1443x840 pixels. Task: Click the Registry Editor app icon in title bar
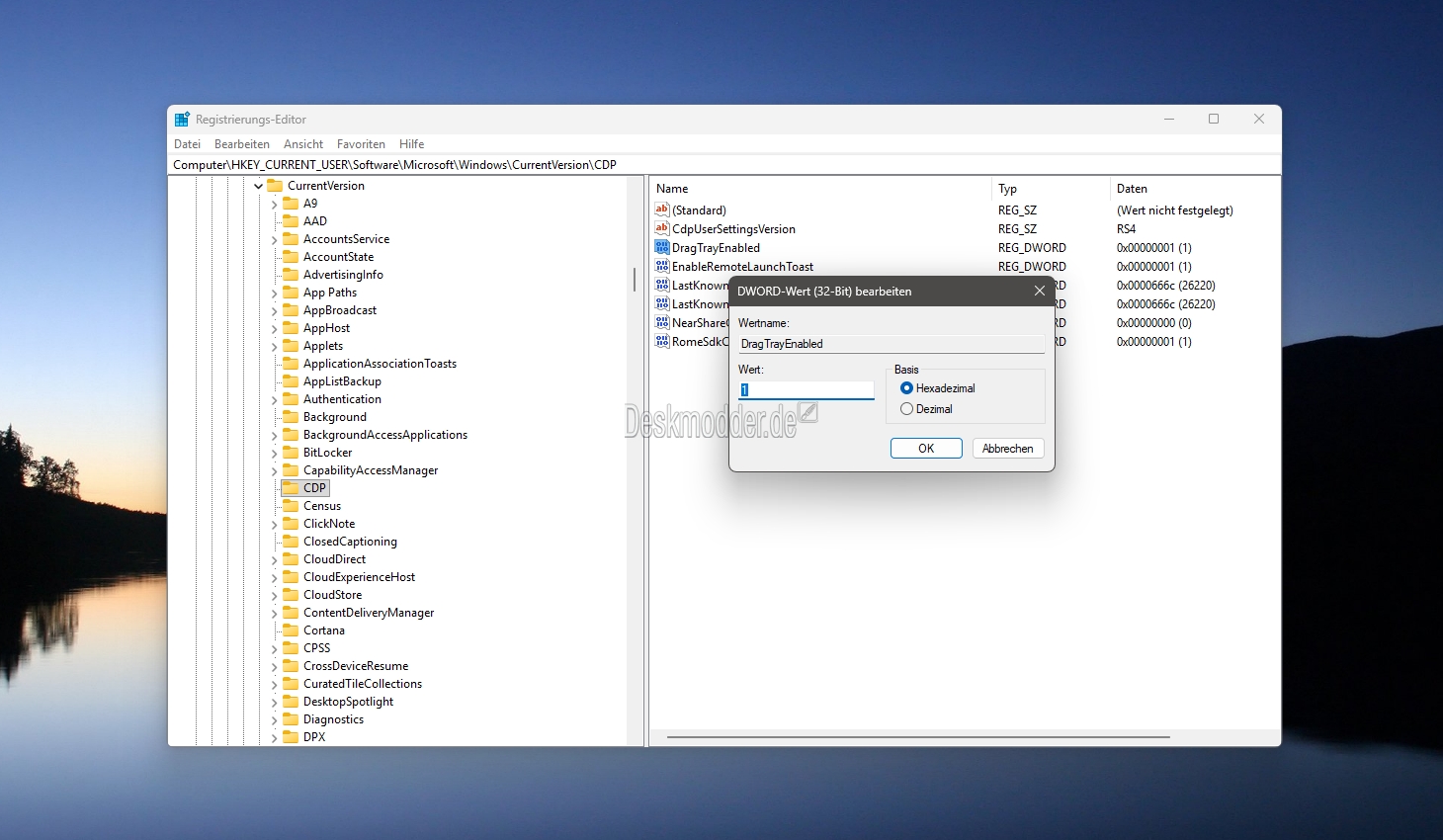tap(182, 120)
